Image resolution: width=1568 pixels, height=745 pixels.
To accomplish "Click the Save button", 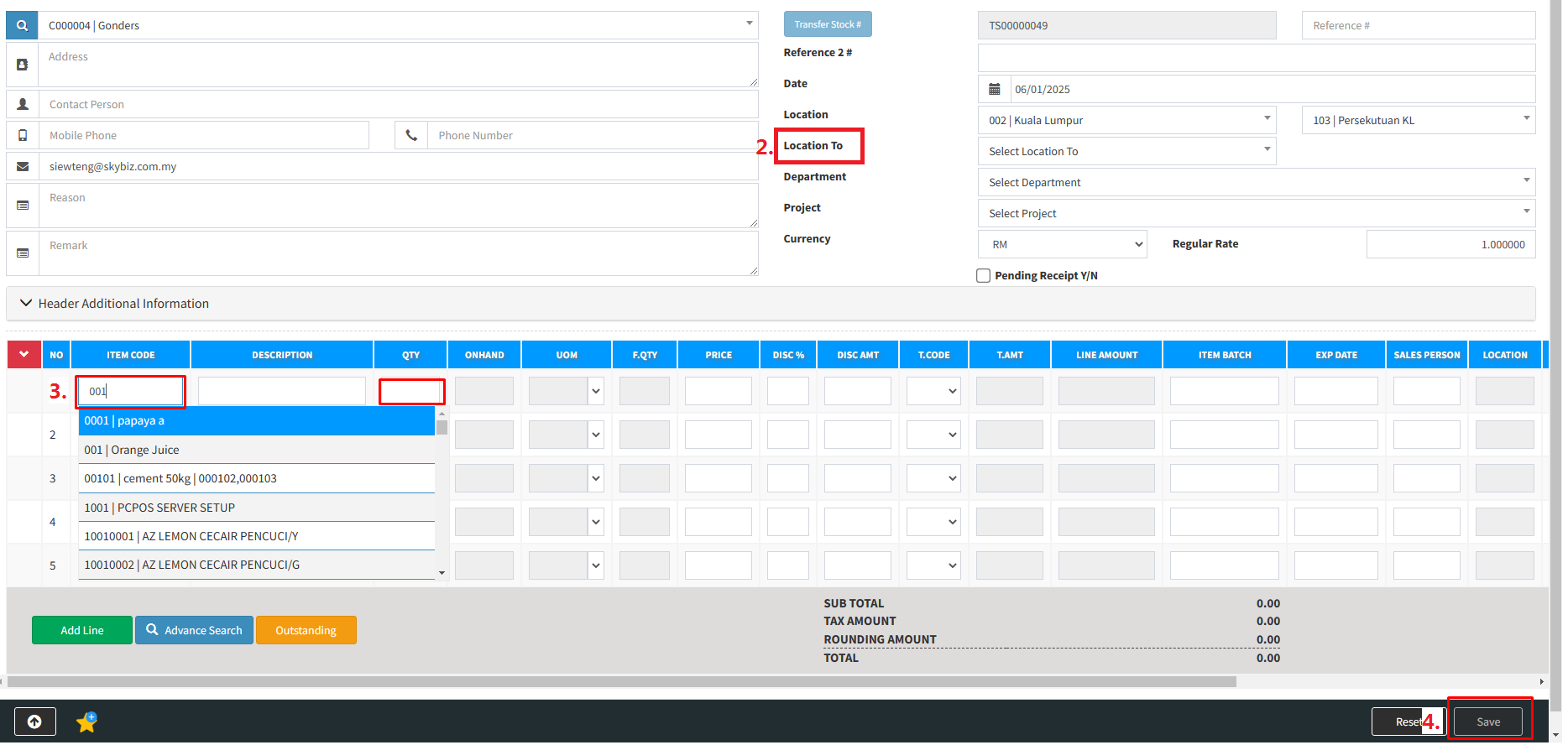I will click(x=1487, y=722).
